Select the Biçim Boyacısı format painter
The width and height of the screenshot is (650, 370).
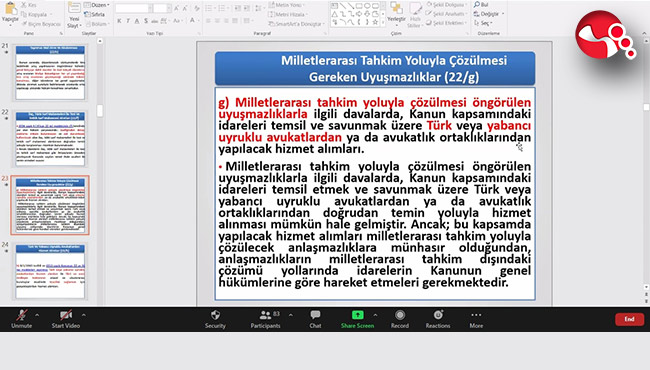pyautogui.click(x=41, y=24)
